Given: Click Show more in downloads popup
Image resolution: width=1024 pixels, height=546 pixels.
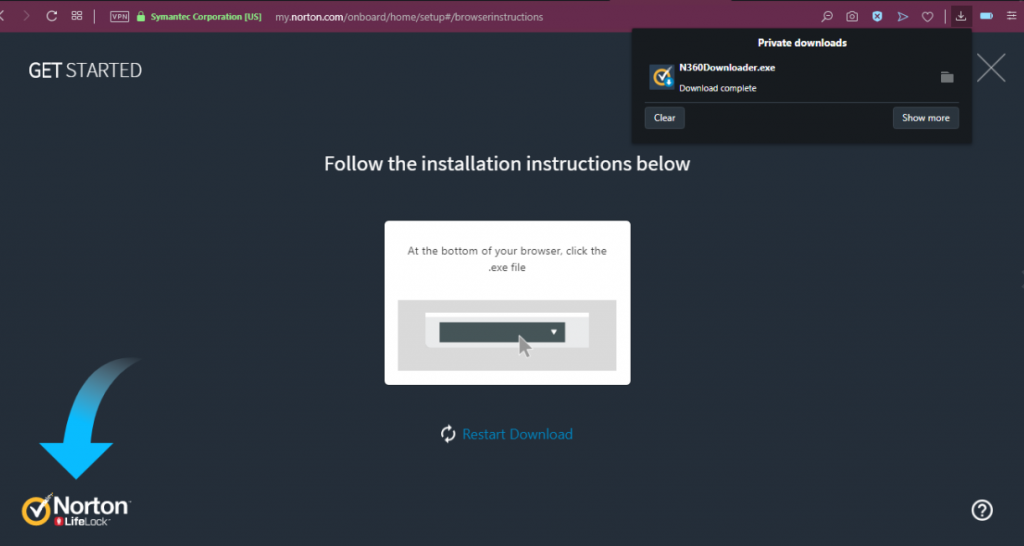Looking at the screenshot, I should (925, 118).
